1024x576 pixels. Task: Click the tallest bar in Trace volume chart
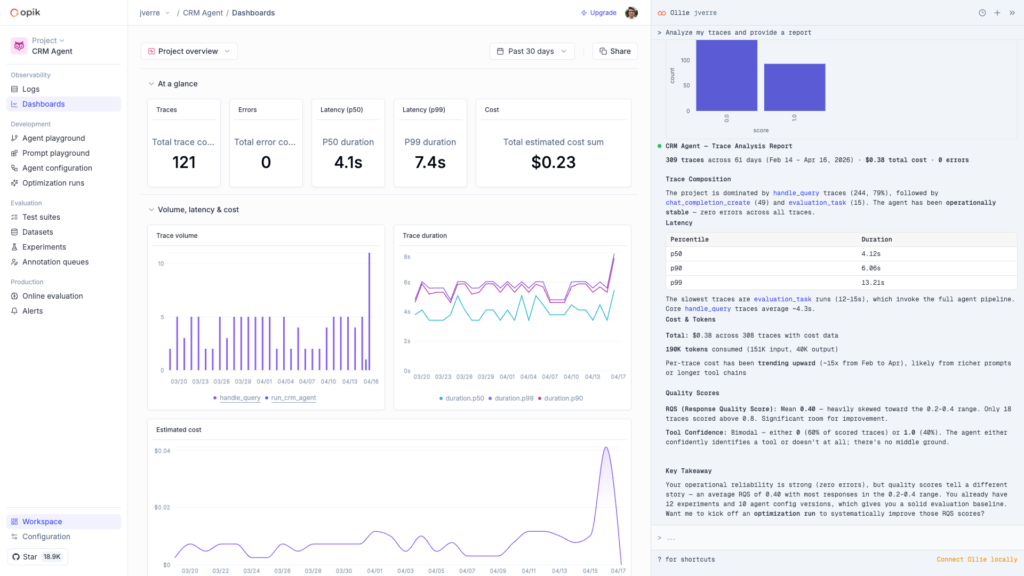point(370,310)
